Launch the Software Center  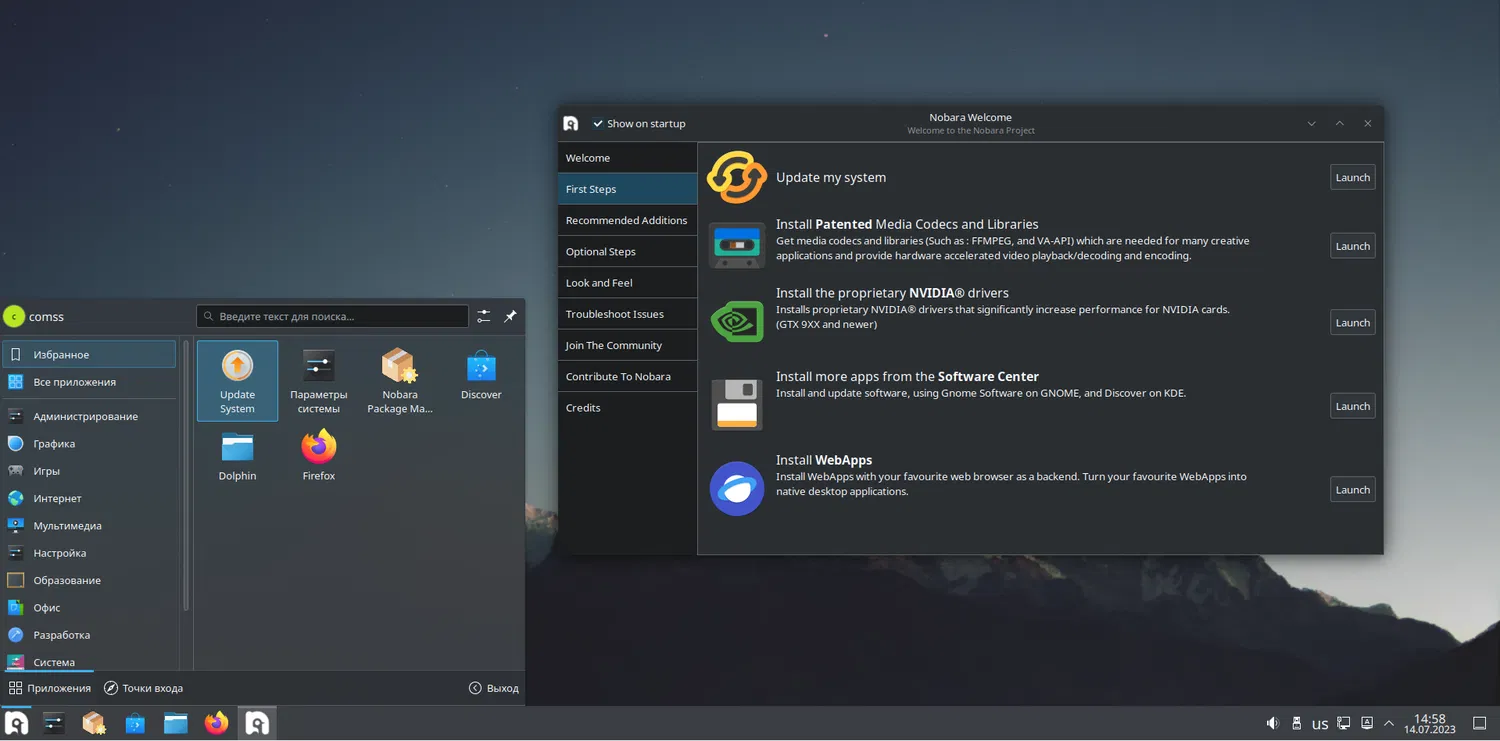coord(1352,406)
